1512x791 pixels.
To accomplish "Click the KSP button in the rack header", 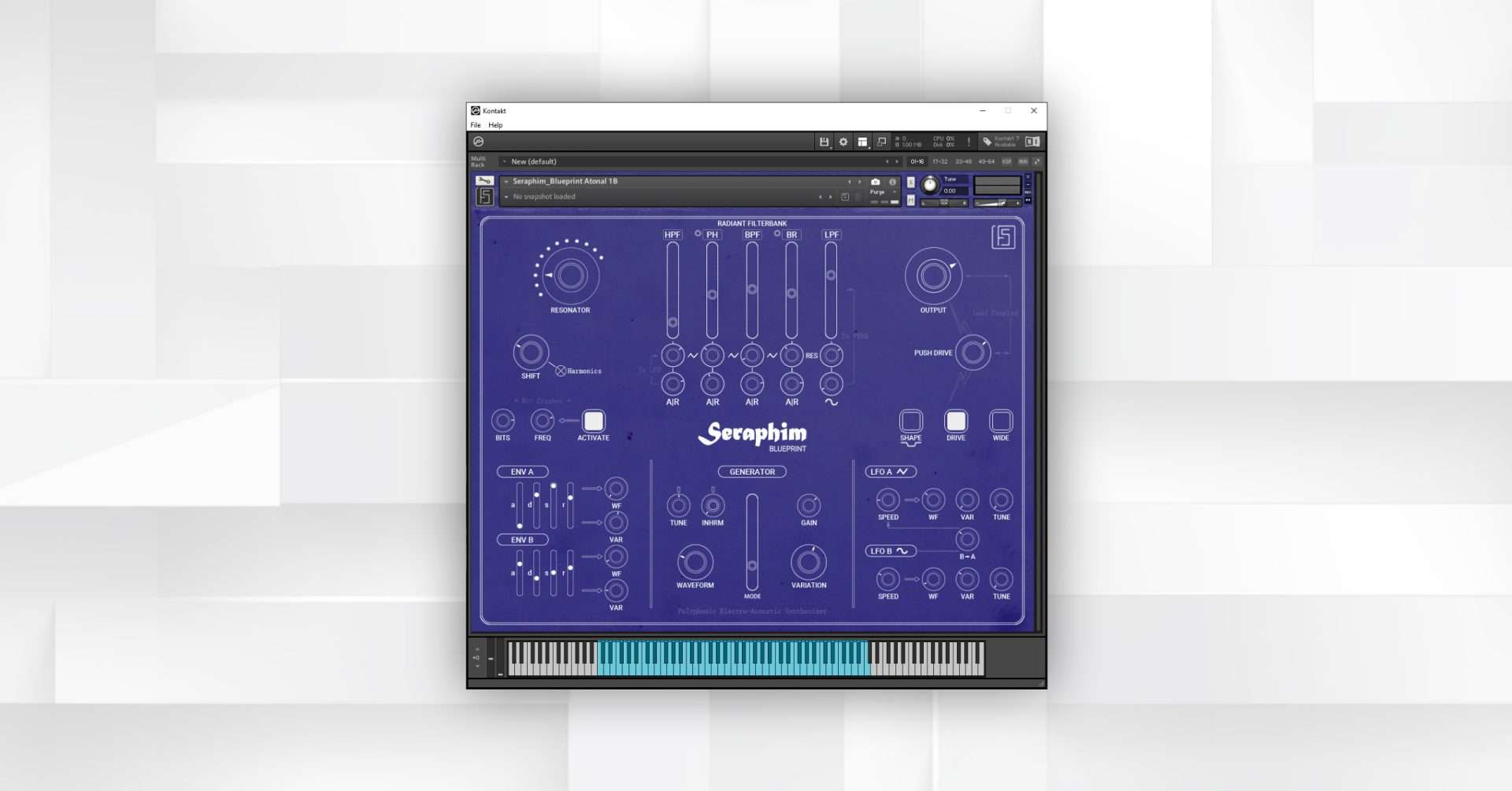I will click(1006, 161).
